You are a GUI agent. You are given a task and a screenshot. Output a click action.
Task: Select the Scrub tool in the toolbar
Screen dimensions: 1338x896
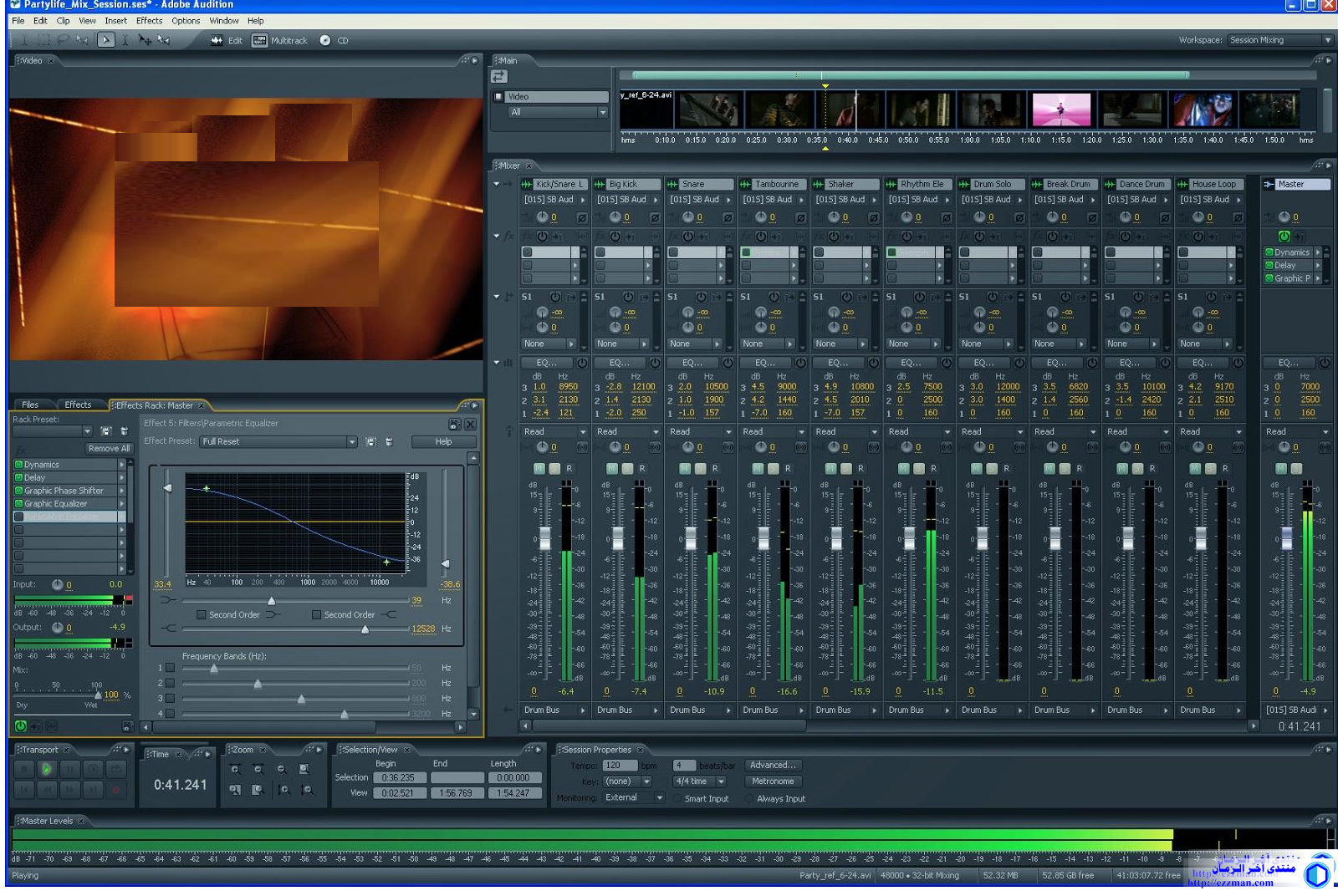coord(164,39)
